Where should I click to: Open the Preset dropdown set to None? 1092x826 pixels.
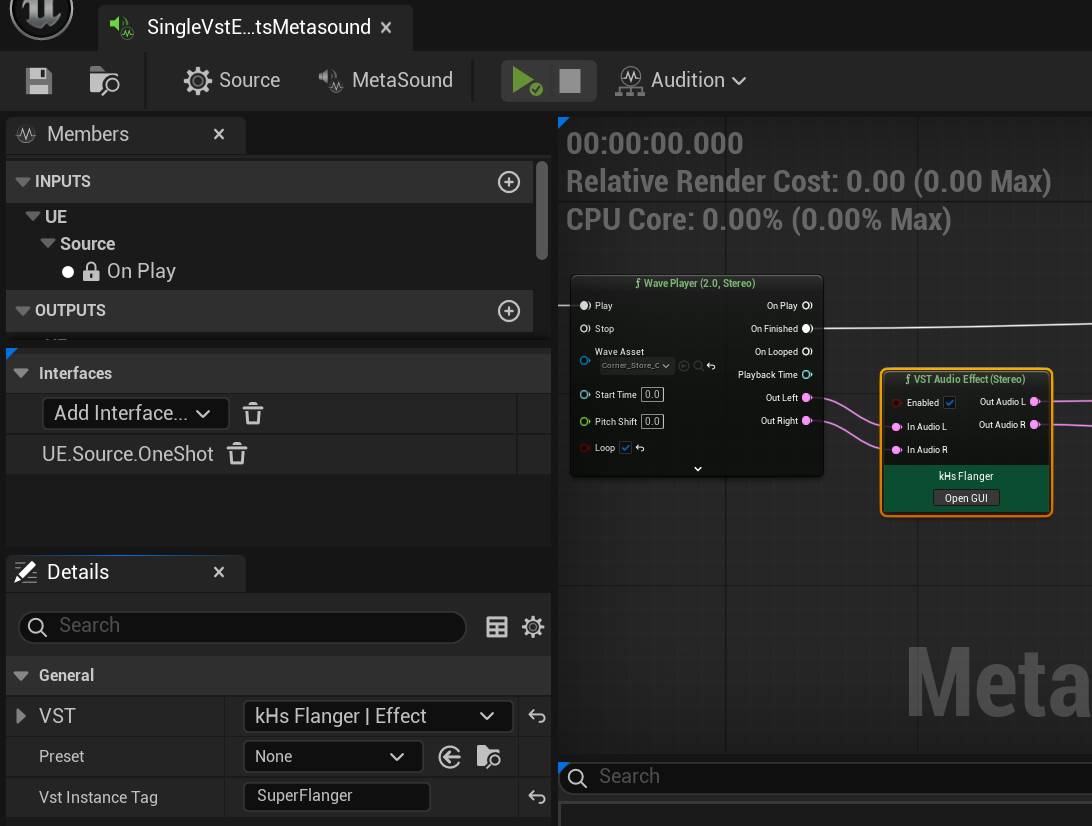(x=332, y=757)
